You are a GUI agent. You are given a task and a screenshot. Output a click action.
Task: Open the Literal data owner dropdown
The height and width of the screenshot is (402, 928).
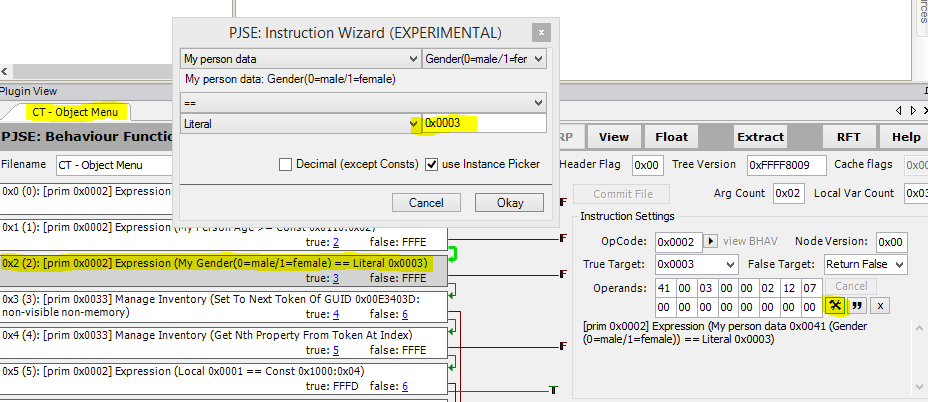tap(300, 124)
